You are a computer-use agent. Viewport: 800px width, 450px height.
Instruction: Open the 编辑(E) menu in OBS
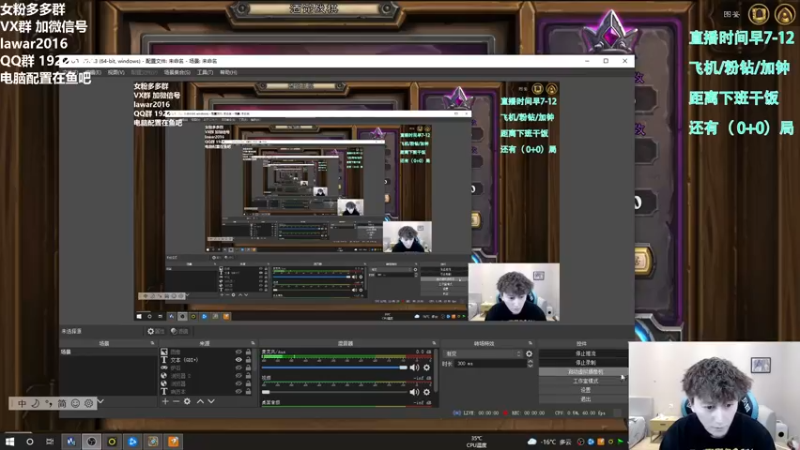point(93,72)
